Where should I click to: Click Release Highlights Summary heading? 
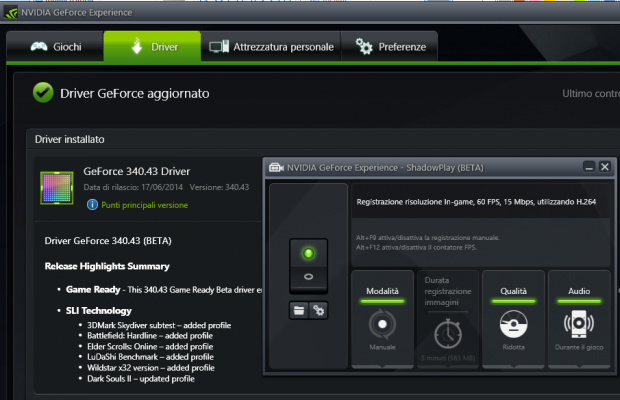click(107, 266)
